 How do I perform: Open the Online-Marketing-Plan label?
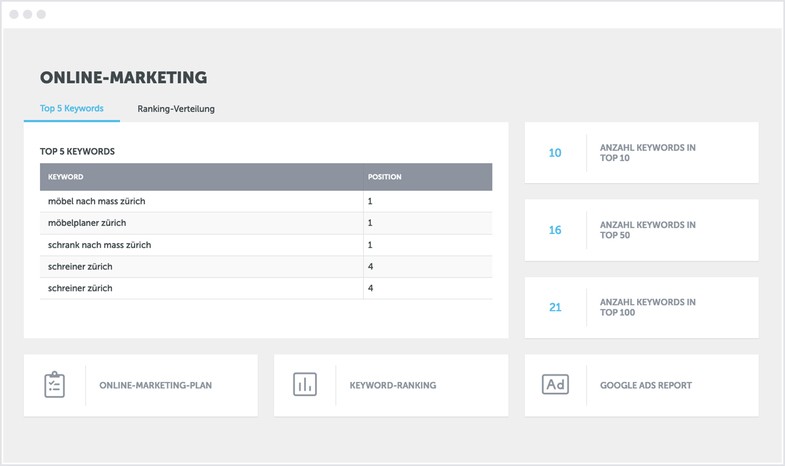(155, 385)
